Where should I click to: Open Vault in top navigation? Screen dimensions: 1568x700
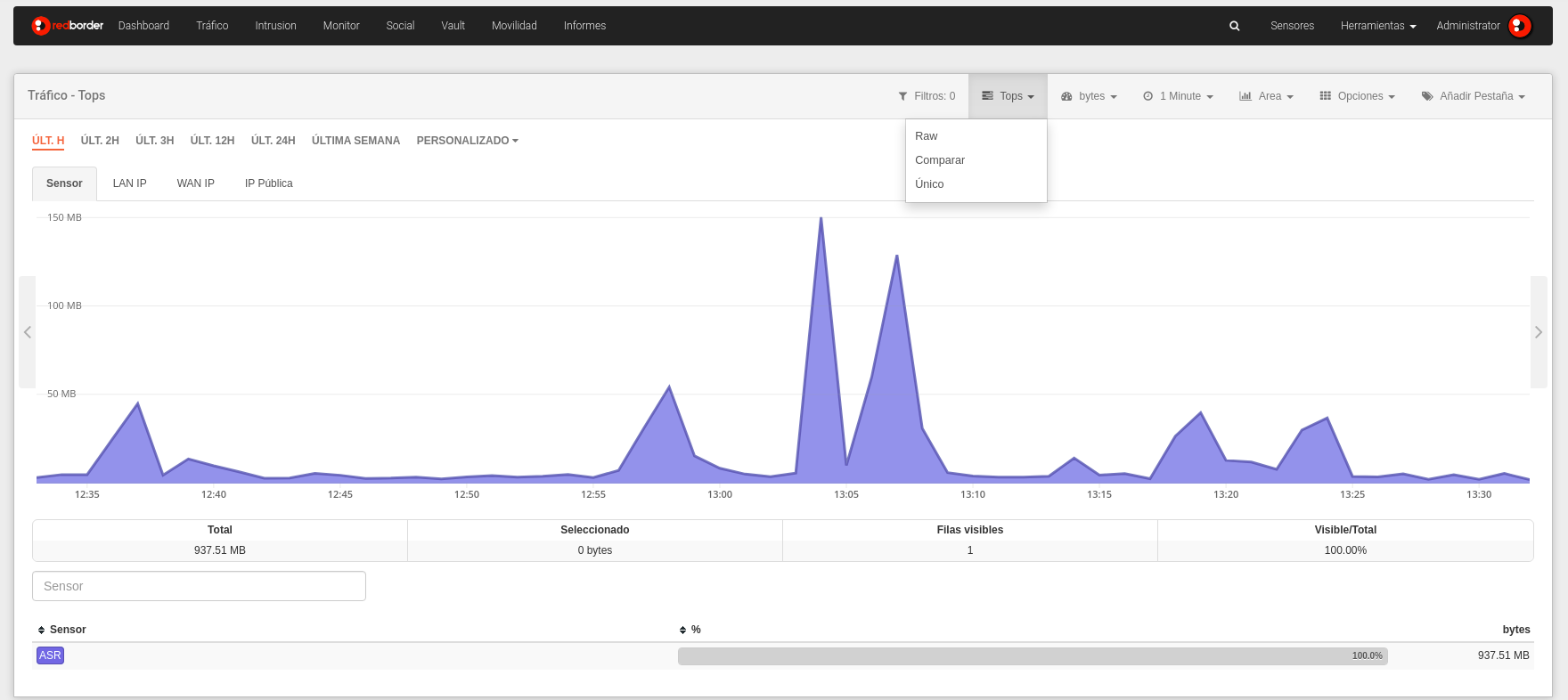pyautogui.click(x=453, y=26)
